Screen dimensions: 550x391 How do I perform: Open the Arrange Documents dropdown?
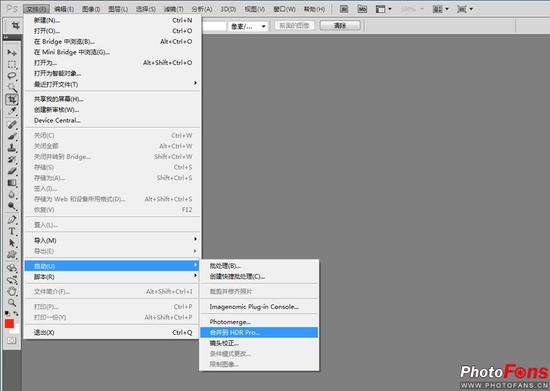[x=441, y=9]
